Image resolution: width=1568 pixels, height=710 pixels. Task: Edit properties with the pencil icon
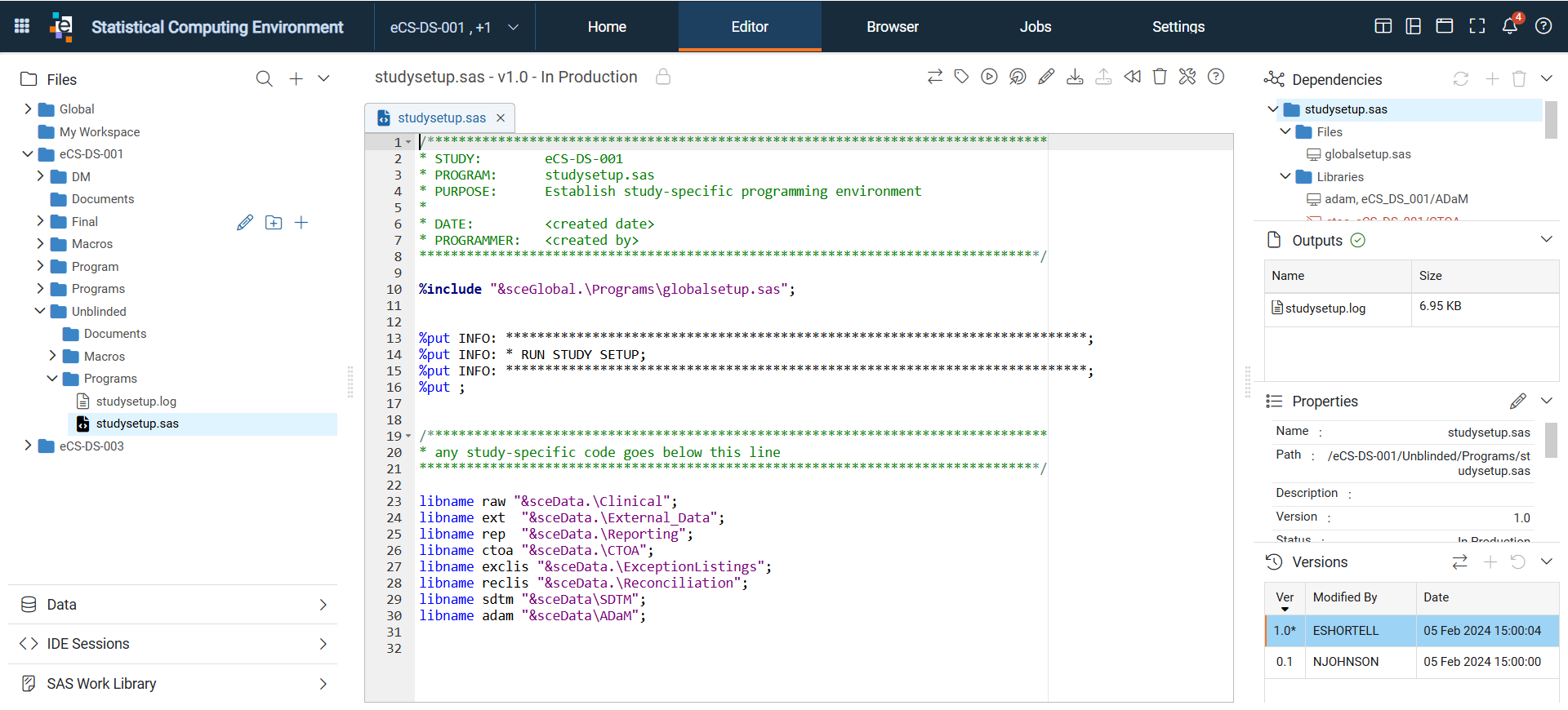click(x=1518, y=401)
